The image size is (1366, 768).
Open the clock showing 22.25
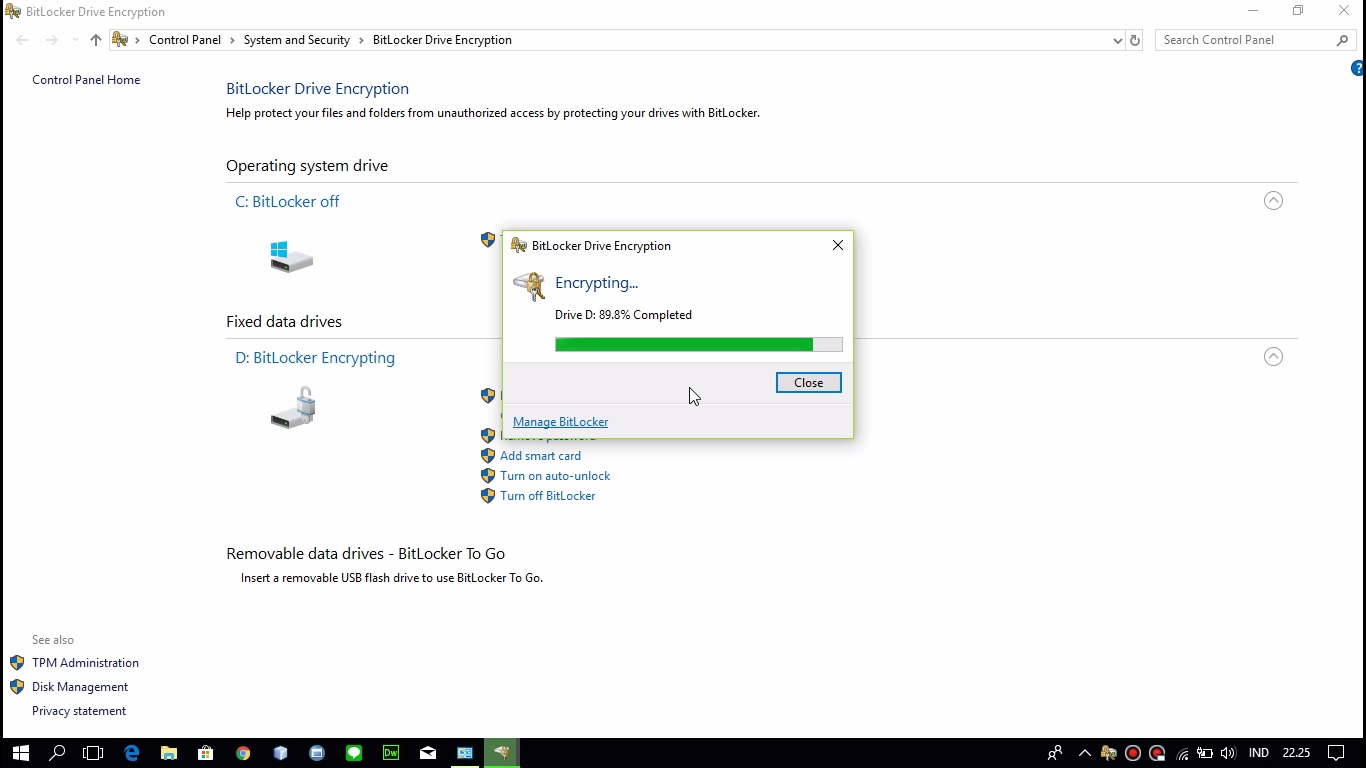click(1296, 753)
